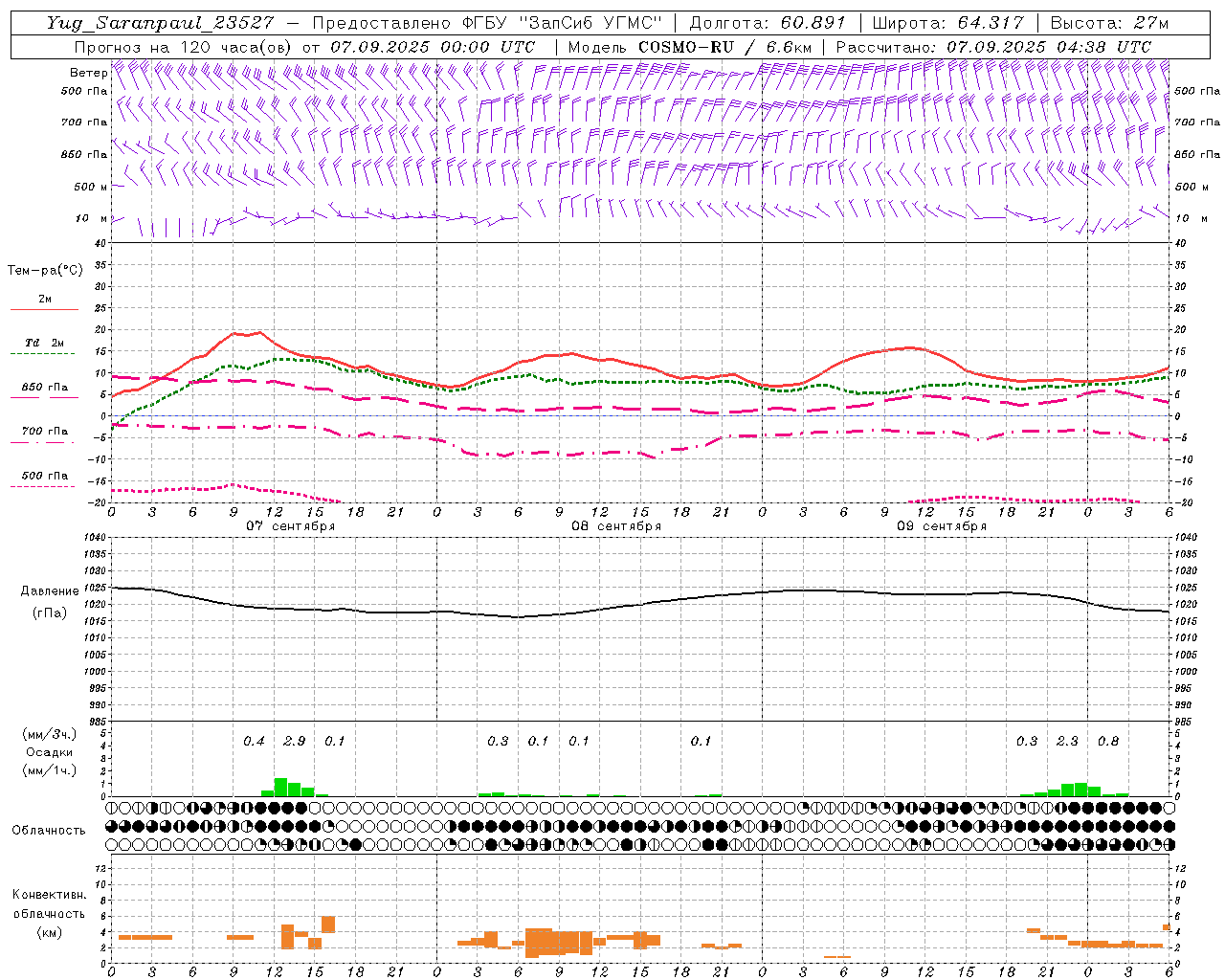Click the 'Модель COSMO-RU / 6.6км' label

pos(689,47)
